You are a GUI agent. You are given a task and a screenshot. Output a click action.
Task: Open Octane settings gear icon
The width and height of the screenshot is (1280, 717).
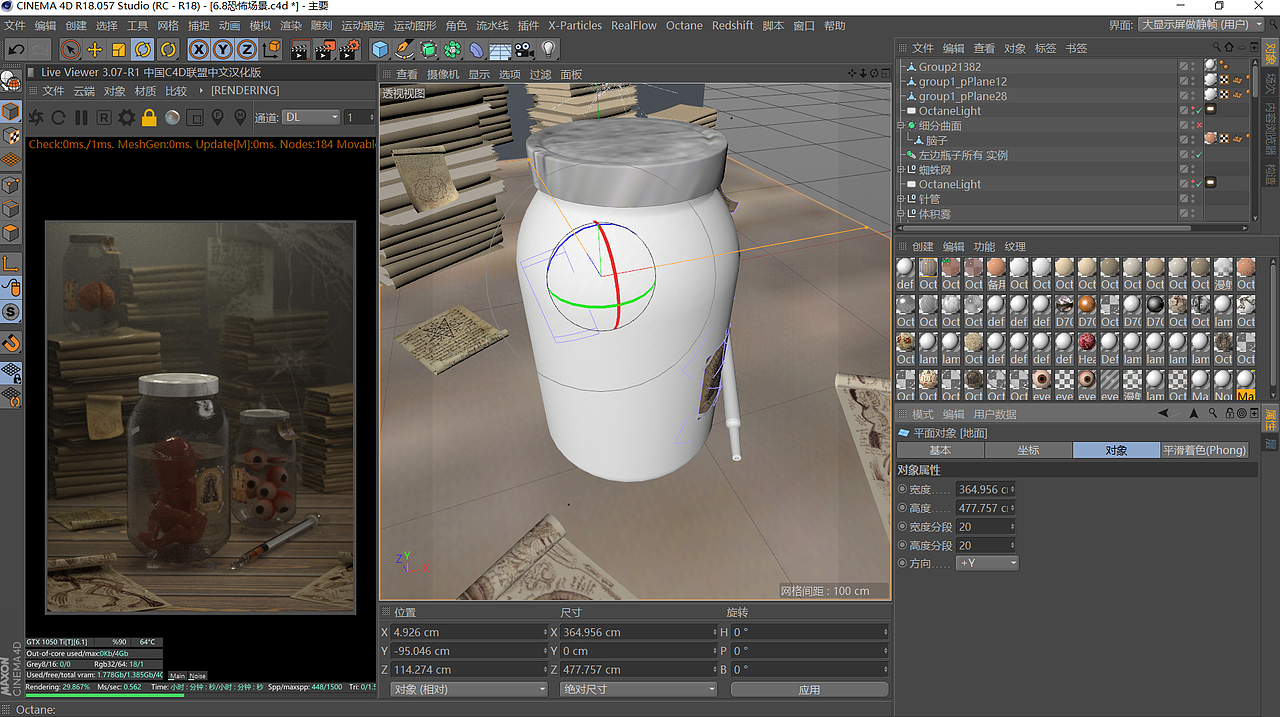127,117
